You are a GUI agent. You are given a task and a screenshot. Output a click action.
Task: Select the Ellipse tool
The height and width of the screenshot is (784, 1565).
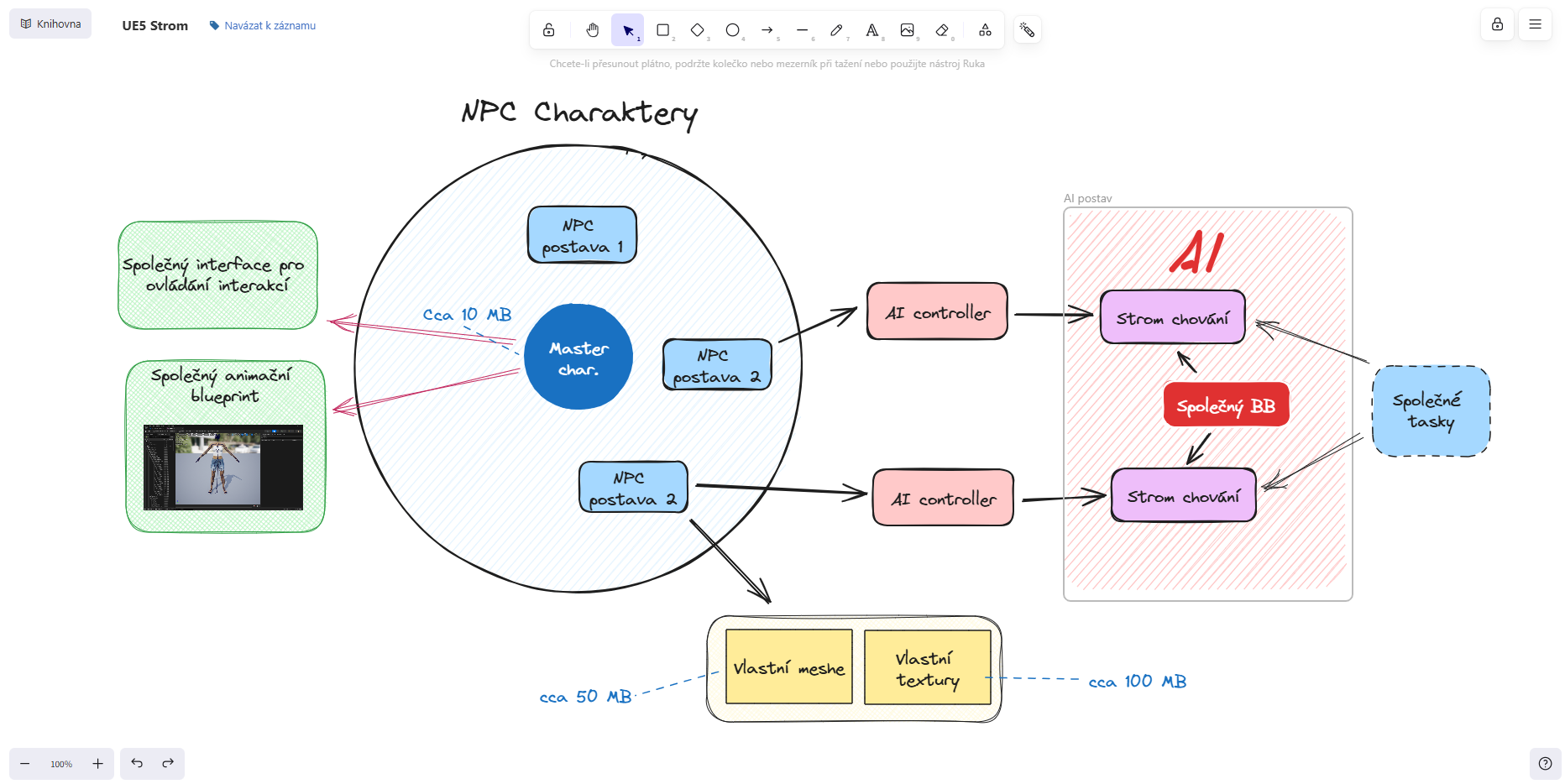[733, 30]
